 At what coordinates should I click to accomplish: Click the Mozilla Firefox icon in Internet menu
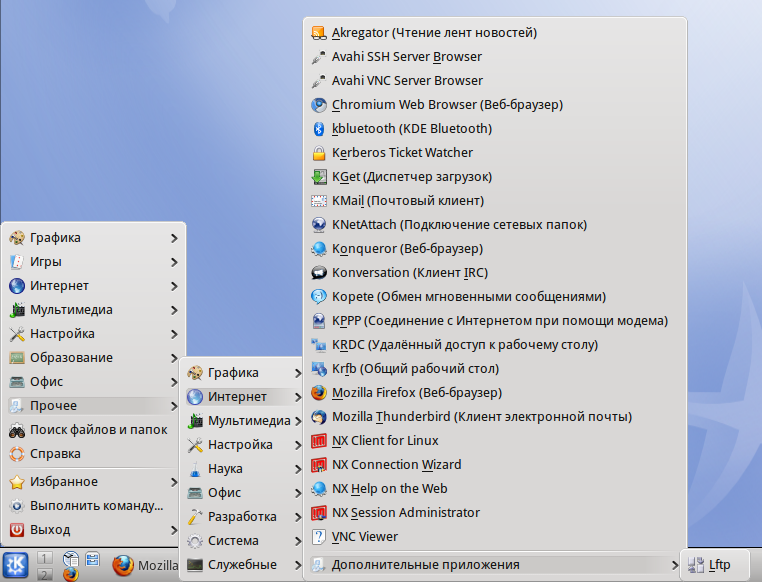coord(319,393)
